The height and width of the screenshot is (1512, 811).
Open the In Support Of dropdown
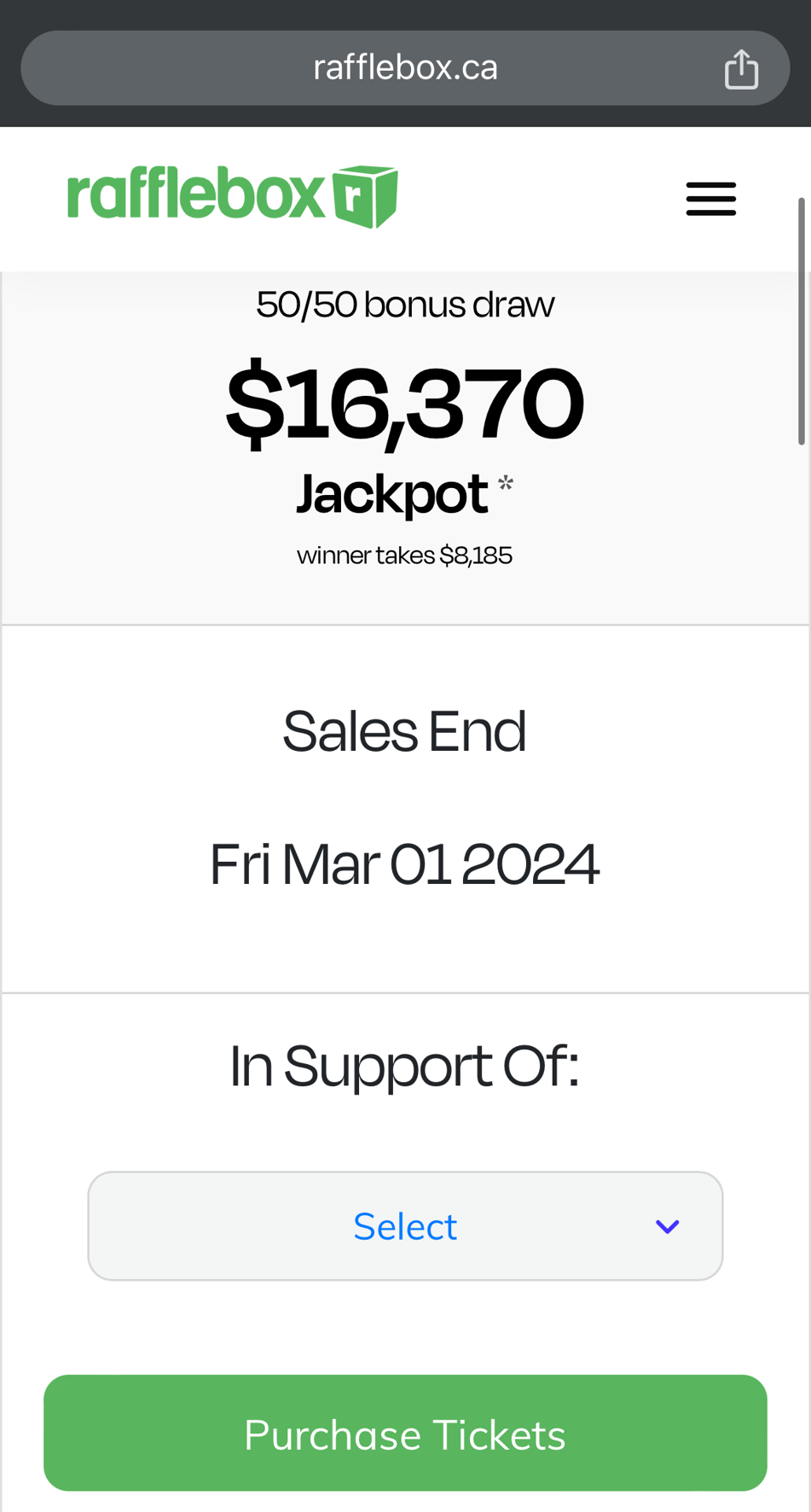pos(405,1225)
